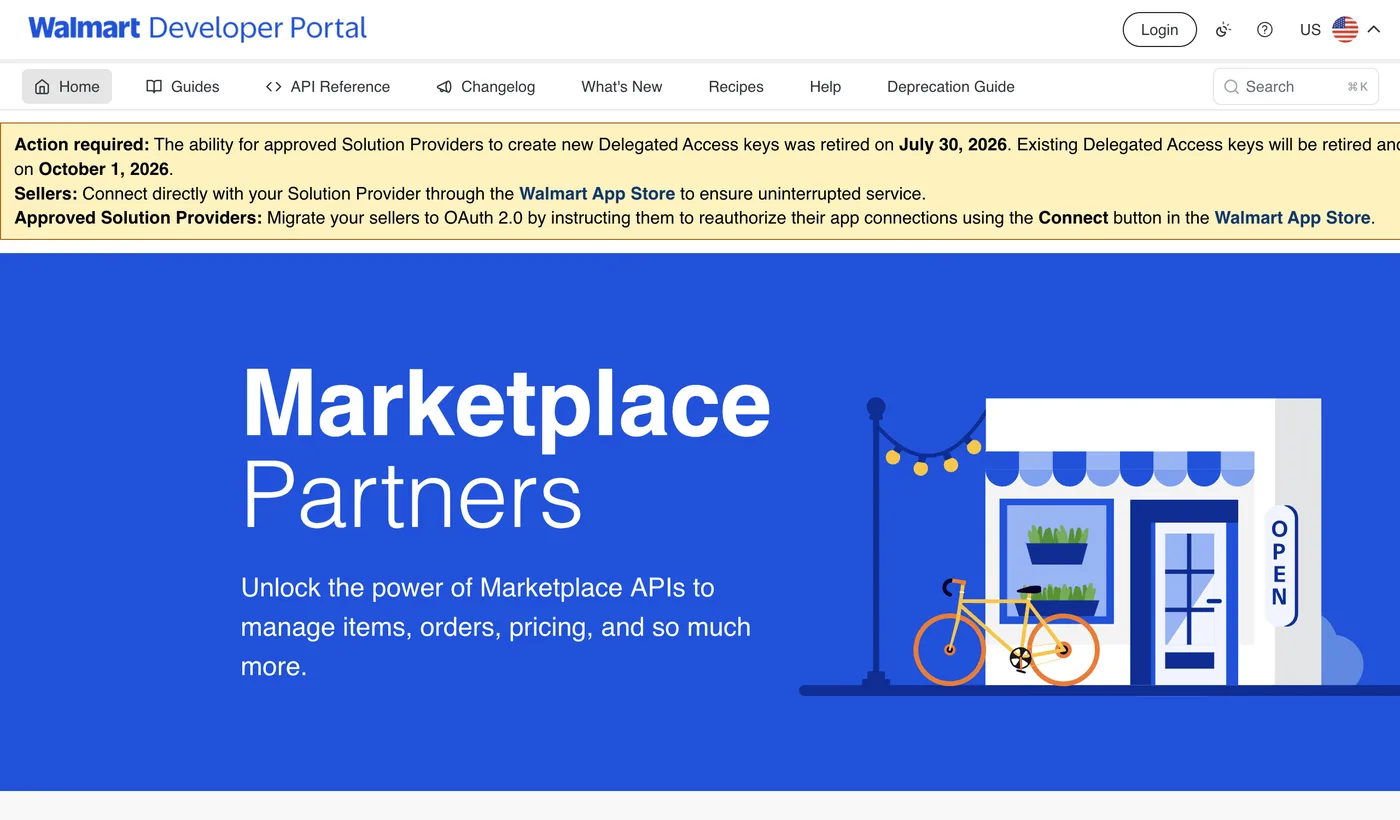Open the Guides tab
1400x820 pixels.
tap(183, 87)
